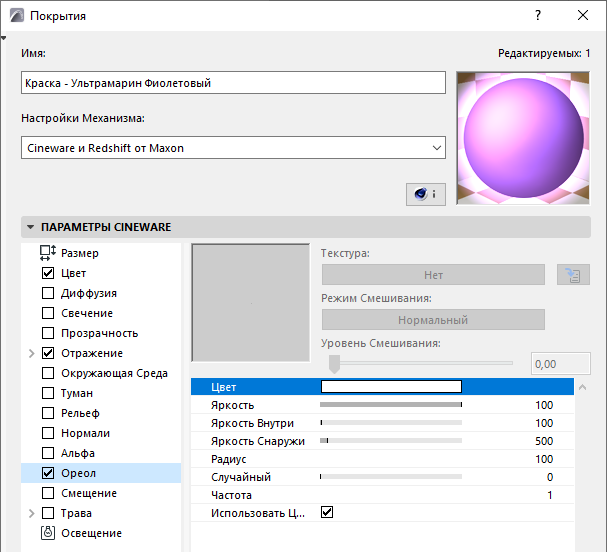Expand the Трава tree arrow
This screenshot has width=607, height=552.
32,513
